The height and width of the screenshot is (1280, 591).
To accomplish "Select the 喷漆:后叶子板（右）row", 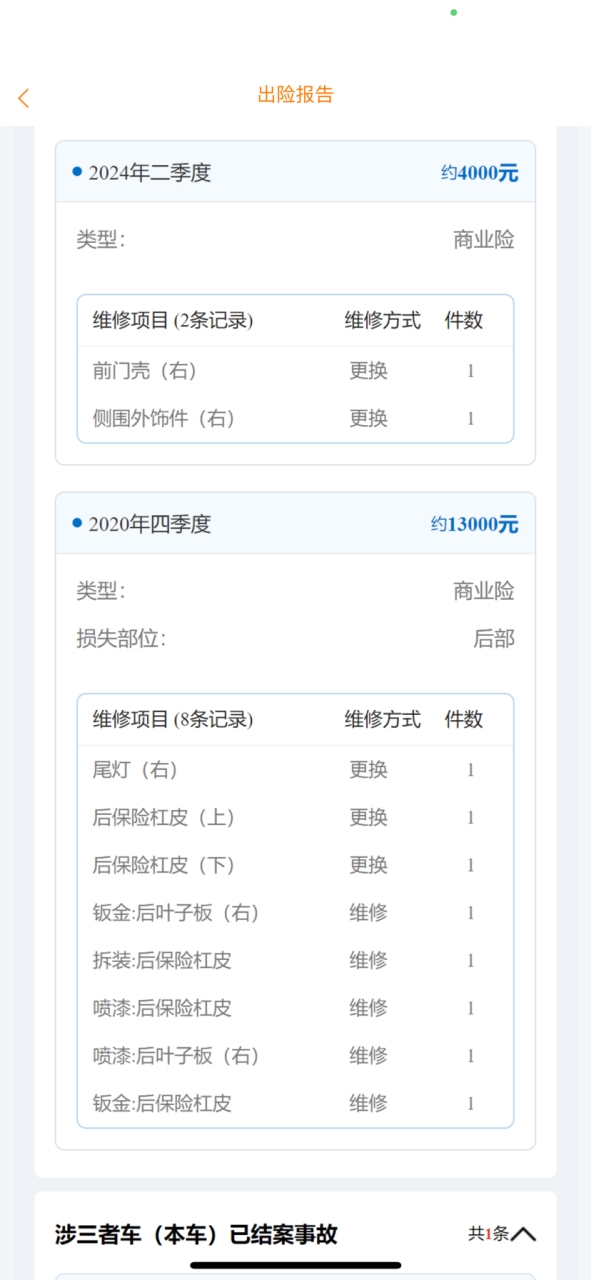I will (295, 1055).
